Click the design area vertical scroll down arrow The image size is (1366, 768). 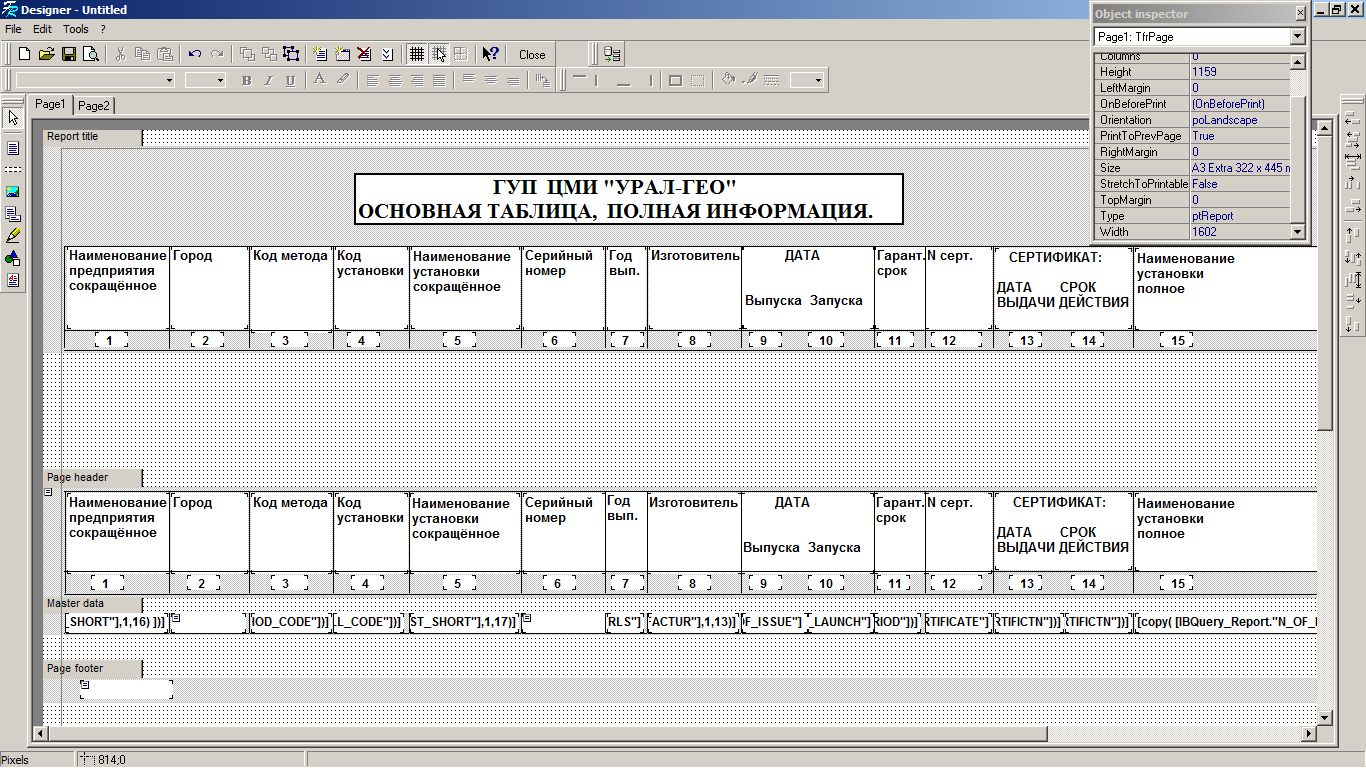tap(1324, 718)
